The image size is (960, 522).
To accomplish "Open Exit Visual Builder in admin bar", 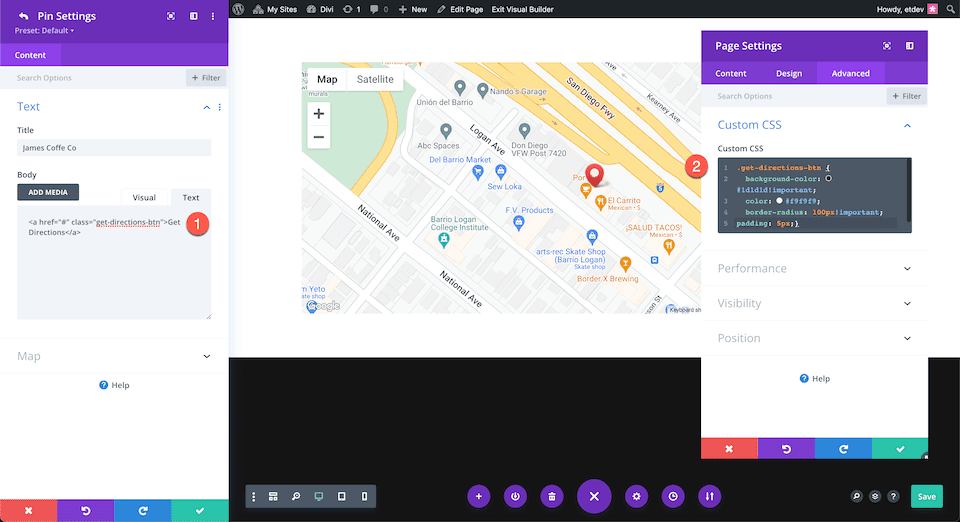I will tap(522, 9).
